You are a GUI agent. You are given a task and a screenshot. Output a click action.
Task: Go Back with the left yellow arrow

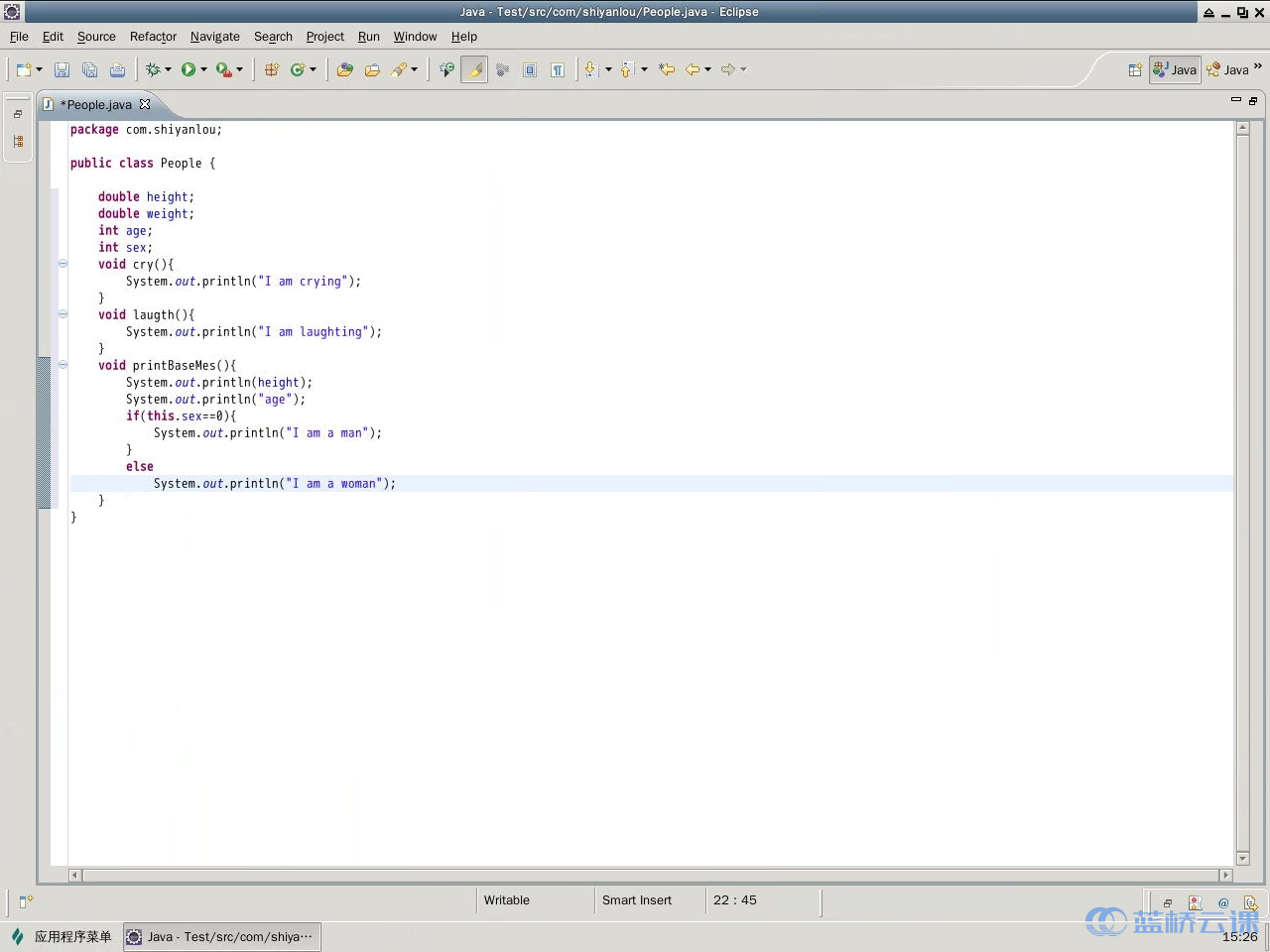click(693, 69)
